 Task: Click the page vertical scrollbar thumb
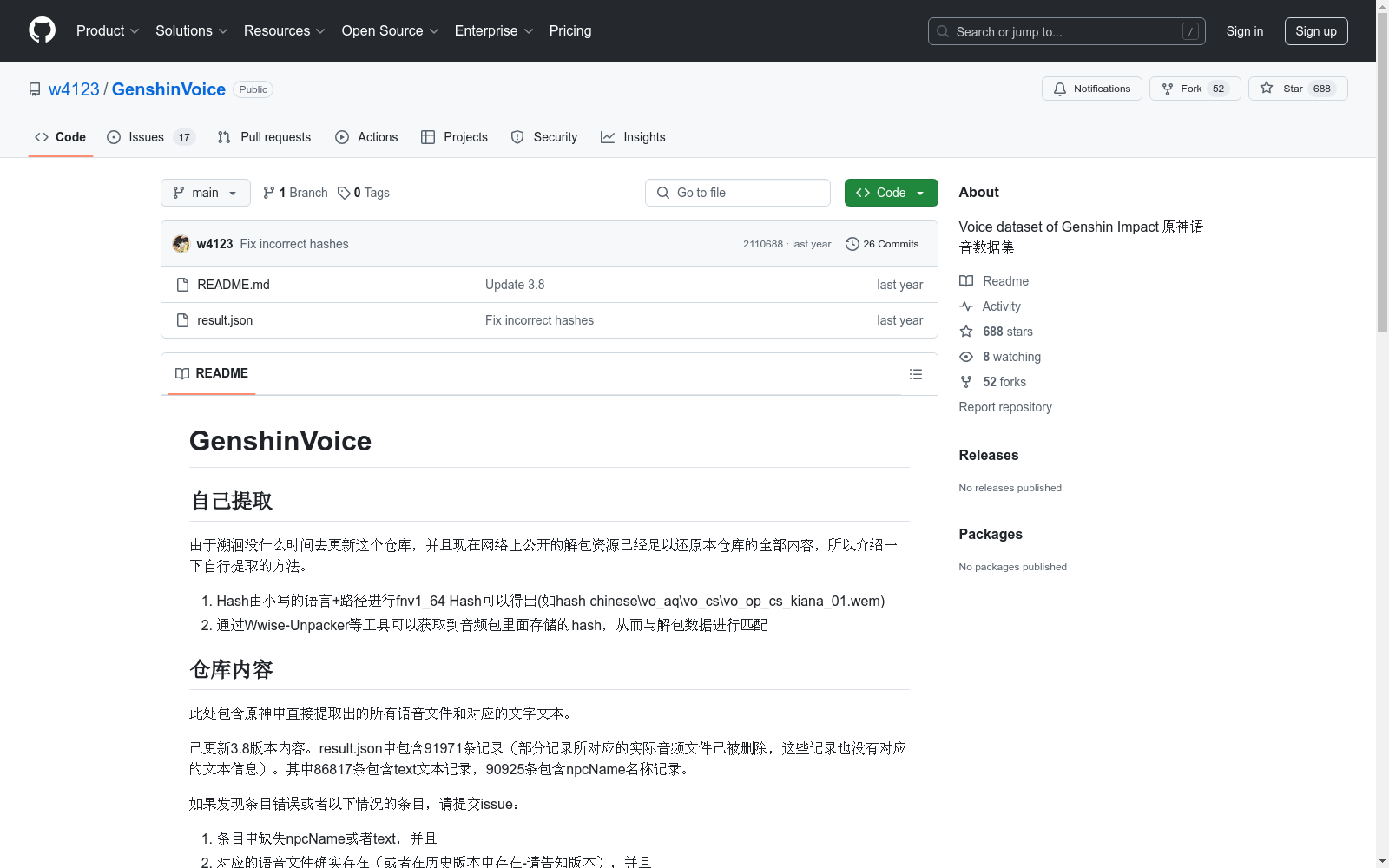[1382, 174]
